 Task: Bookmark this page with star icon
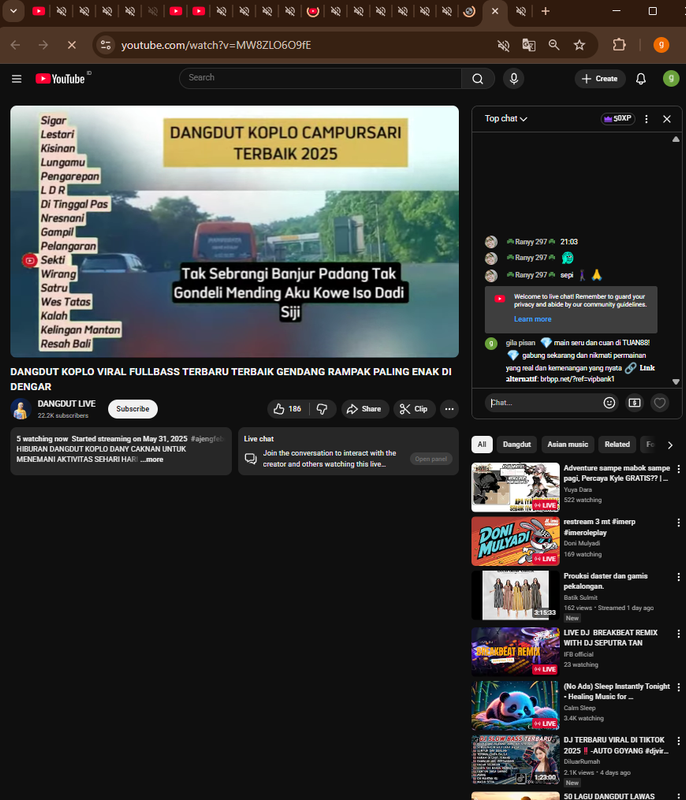579,45
